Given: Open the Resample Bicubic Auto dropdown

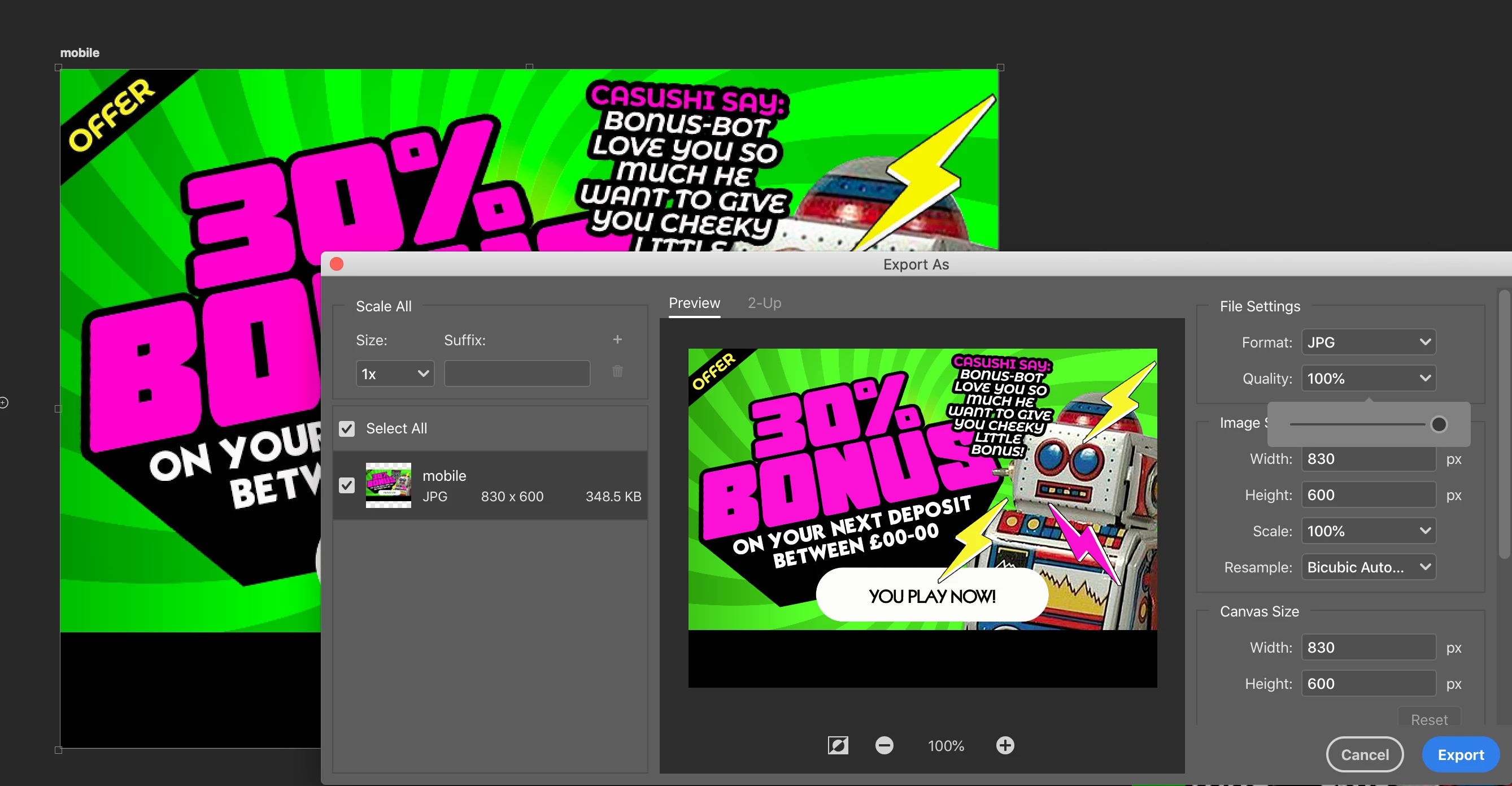Looking at the screenshot, I should click(x=1368, y=567).
